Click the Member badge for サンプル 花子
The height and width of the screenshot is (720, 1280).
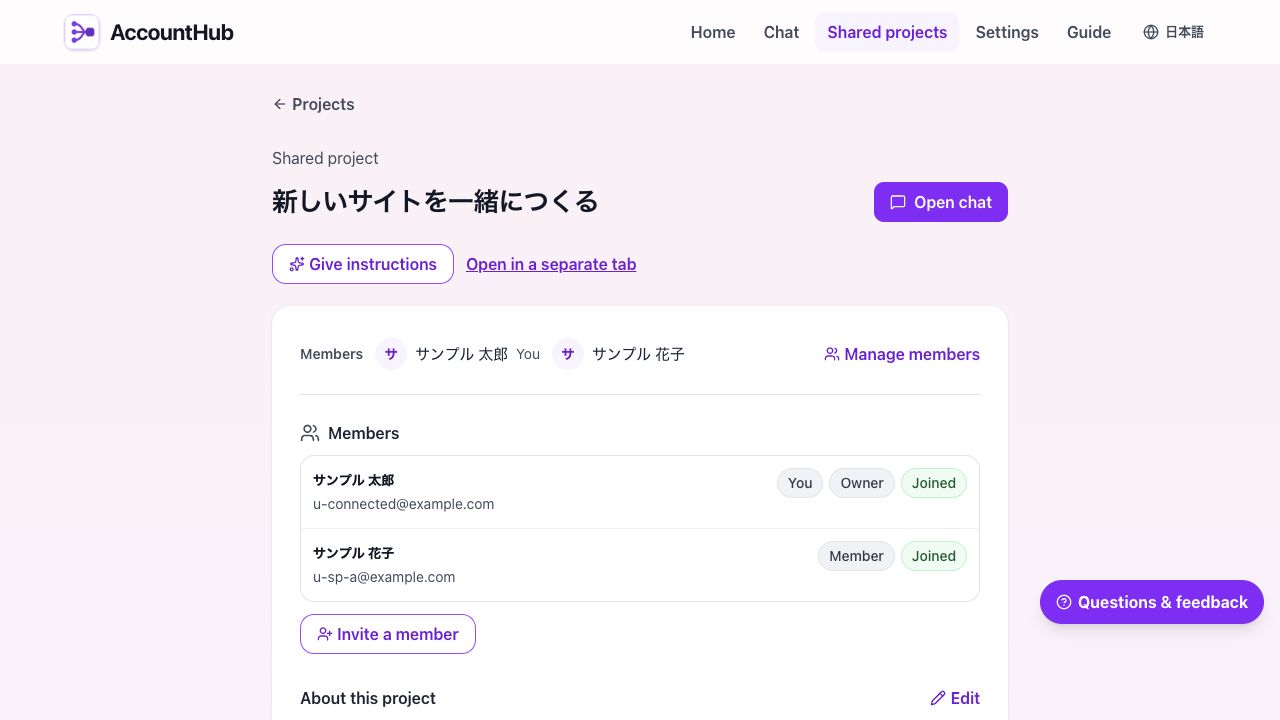(x=857, y=556)
